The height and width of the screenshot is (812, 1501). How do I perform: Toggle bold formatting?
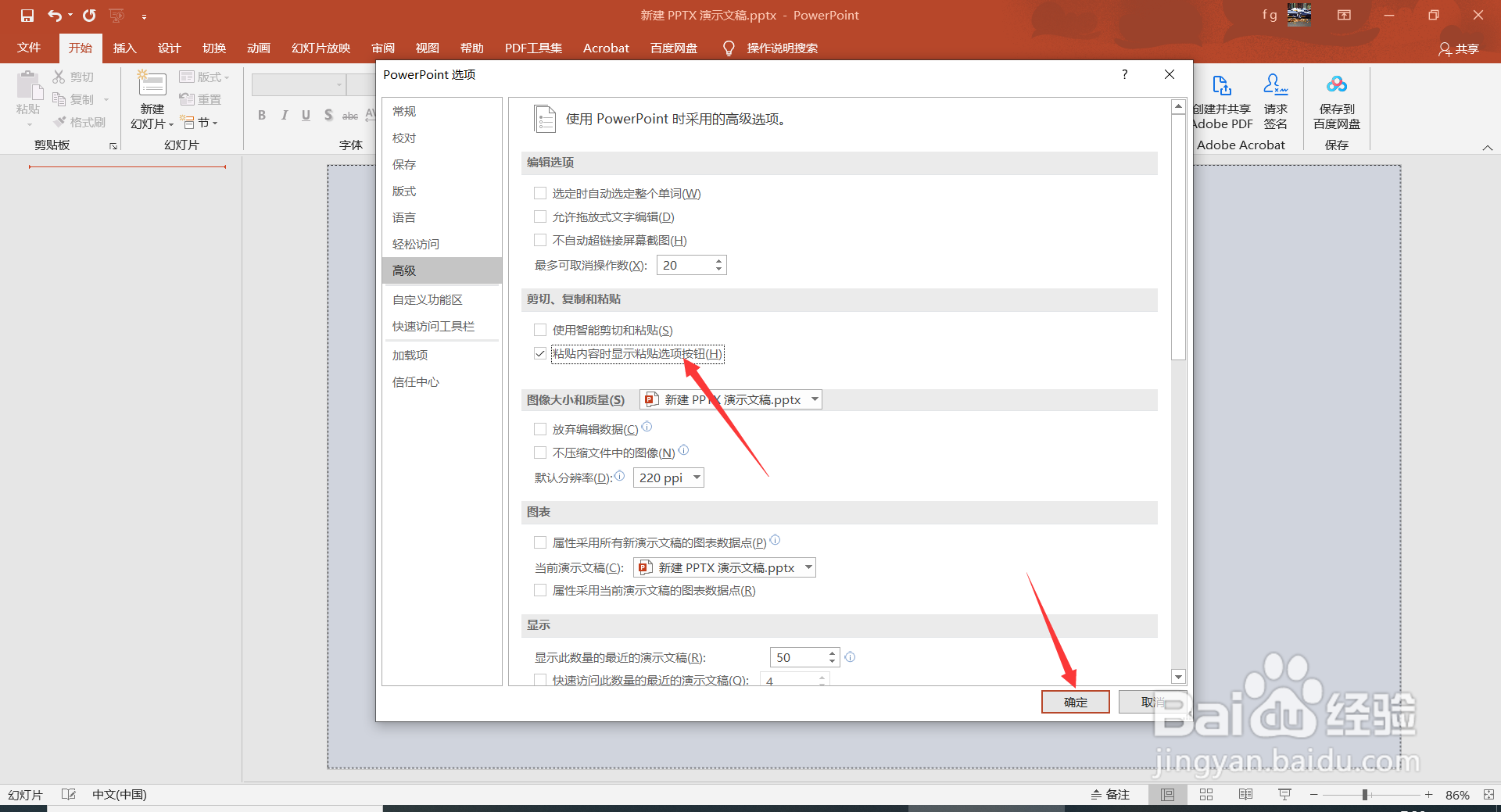pos(262,115)
